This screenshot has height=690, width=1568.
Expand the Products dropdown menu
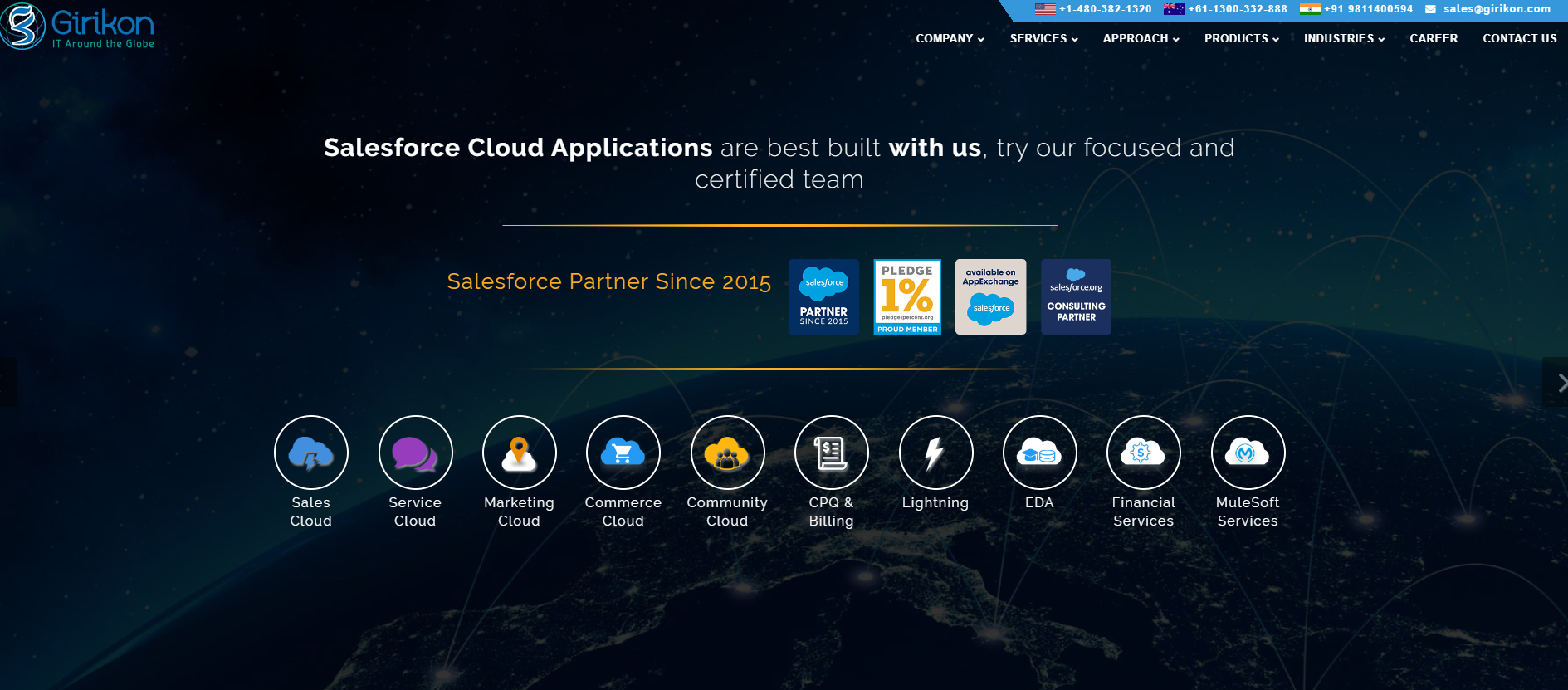[x=1241, y=38]
